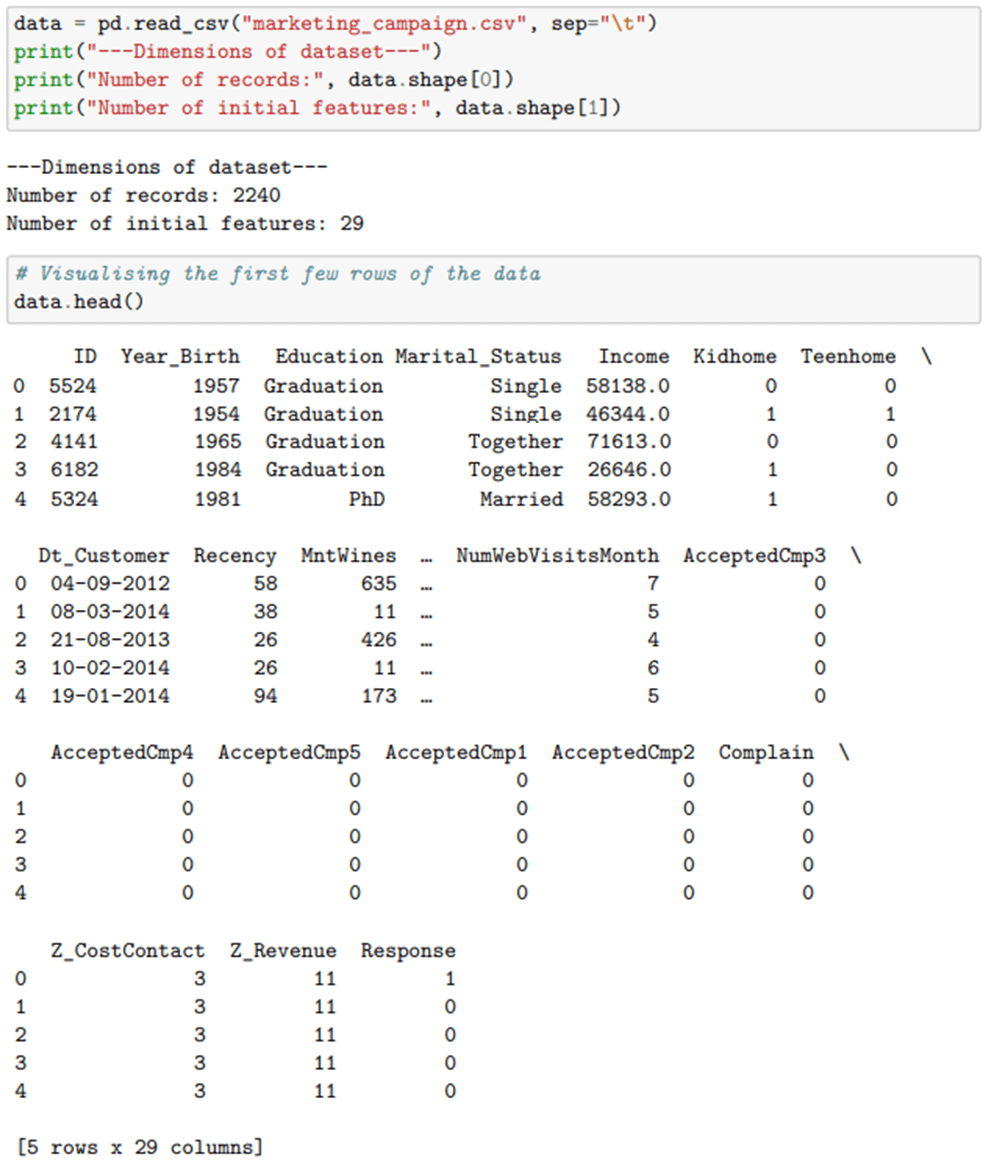Select income value 26646.0
Screen dimensions: 994x1171
pos(628,470)
